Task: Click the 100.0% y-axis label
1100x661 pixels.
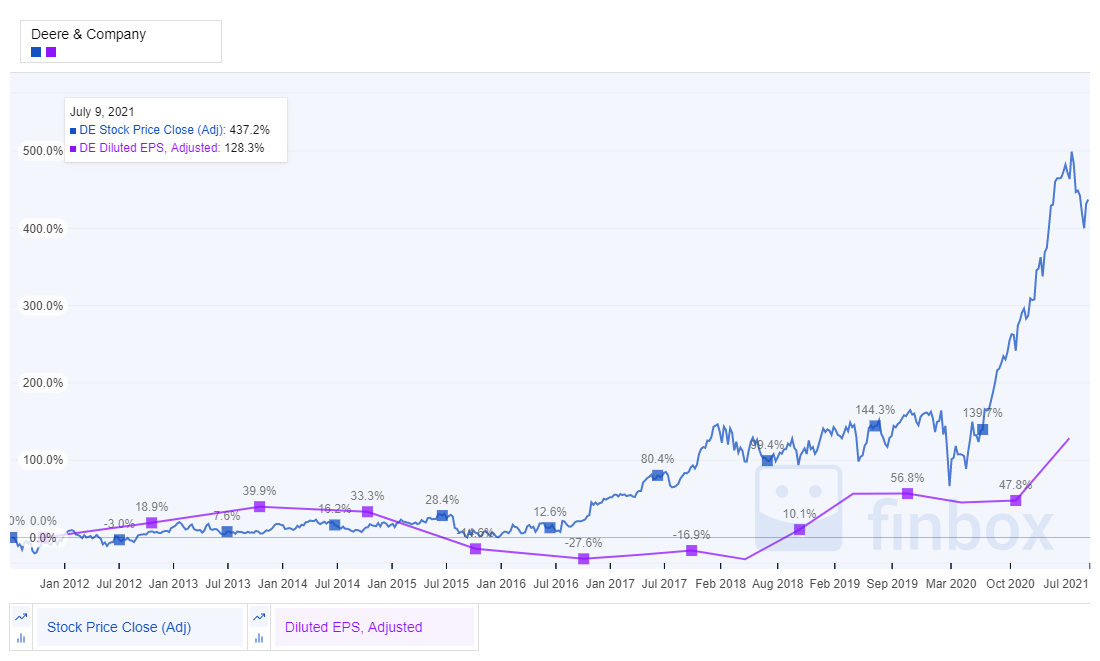Action: (43, 460)
